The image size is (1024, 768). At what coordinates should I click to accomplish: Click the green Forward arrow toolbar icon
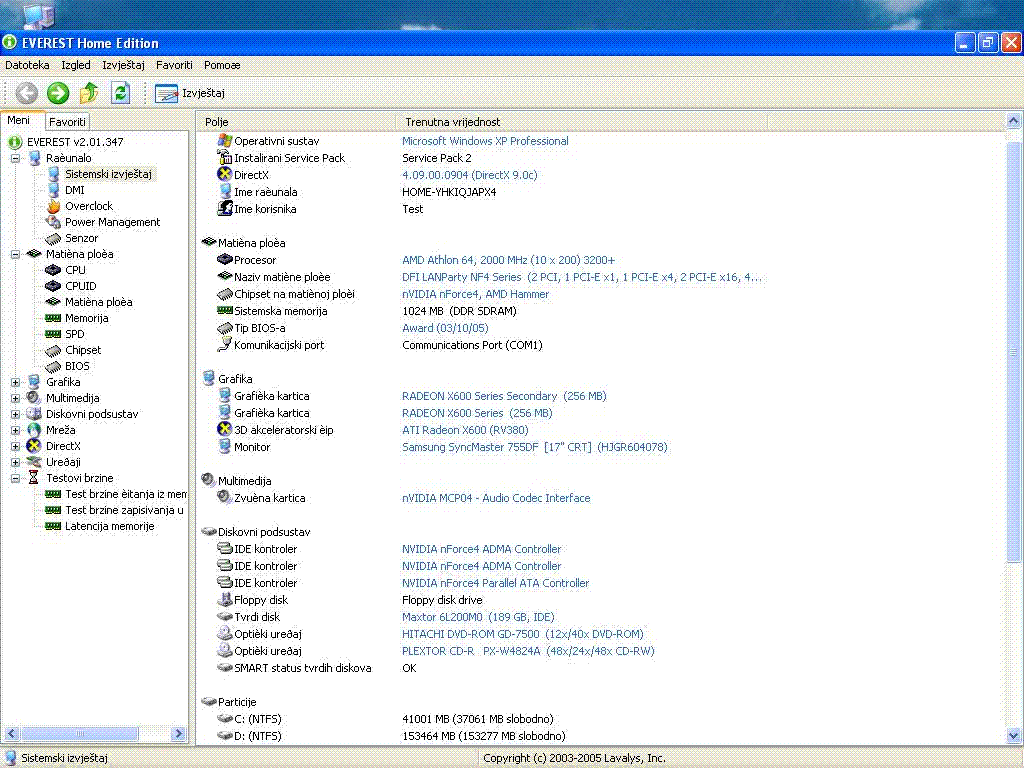click(58, 93)
